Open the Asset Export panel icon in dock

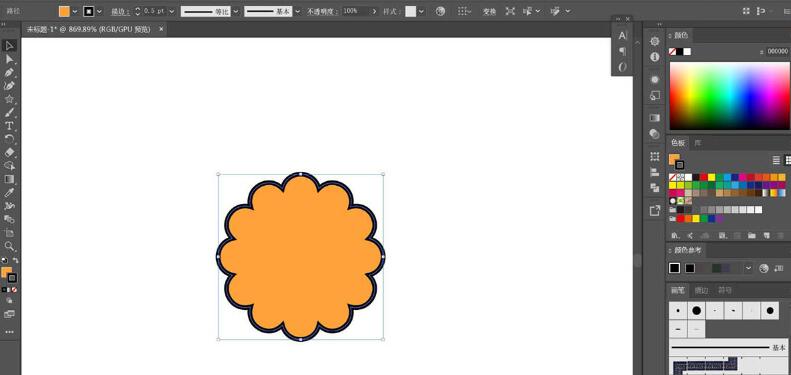tap(655, 211)
